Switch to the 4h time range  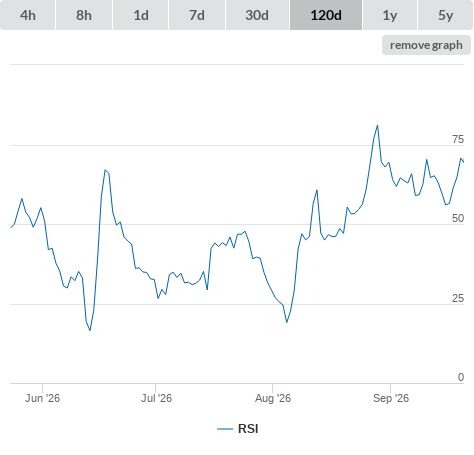click(x=28, y=15)
